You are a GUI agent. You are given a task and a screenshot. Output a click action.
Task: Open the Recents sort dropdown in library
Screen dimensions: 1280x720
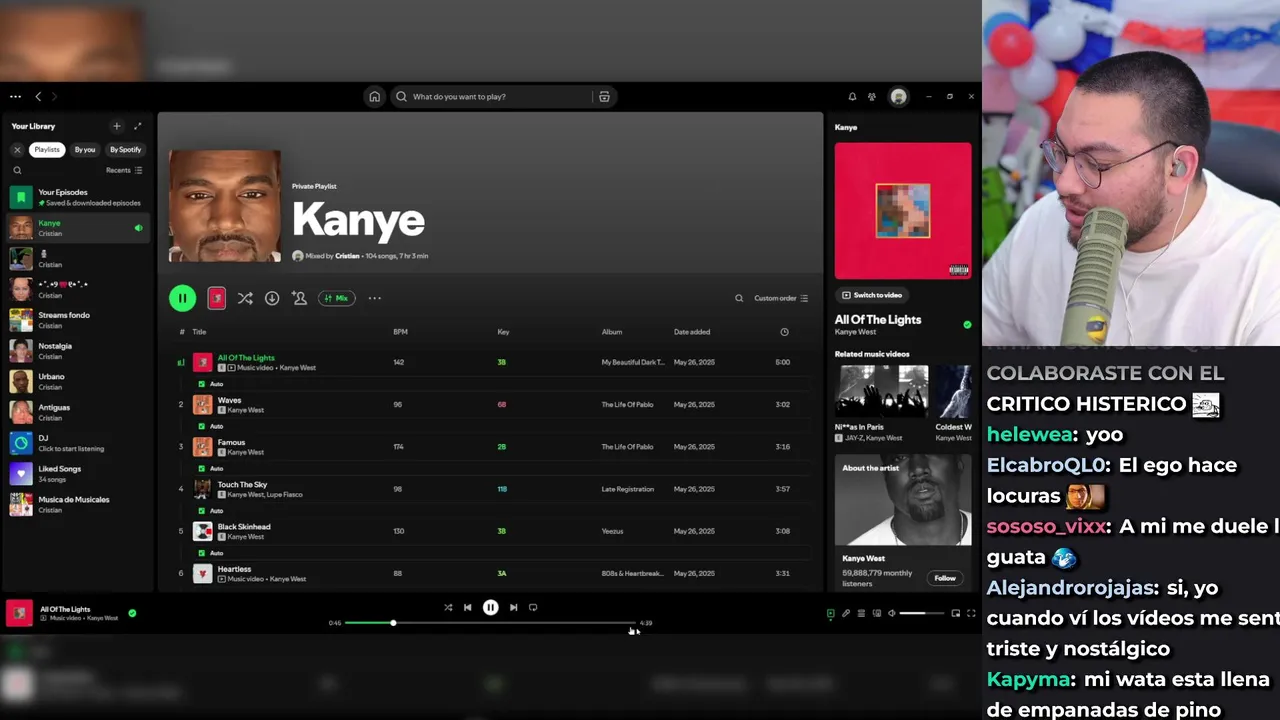click(x=124, y=170)
